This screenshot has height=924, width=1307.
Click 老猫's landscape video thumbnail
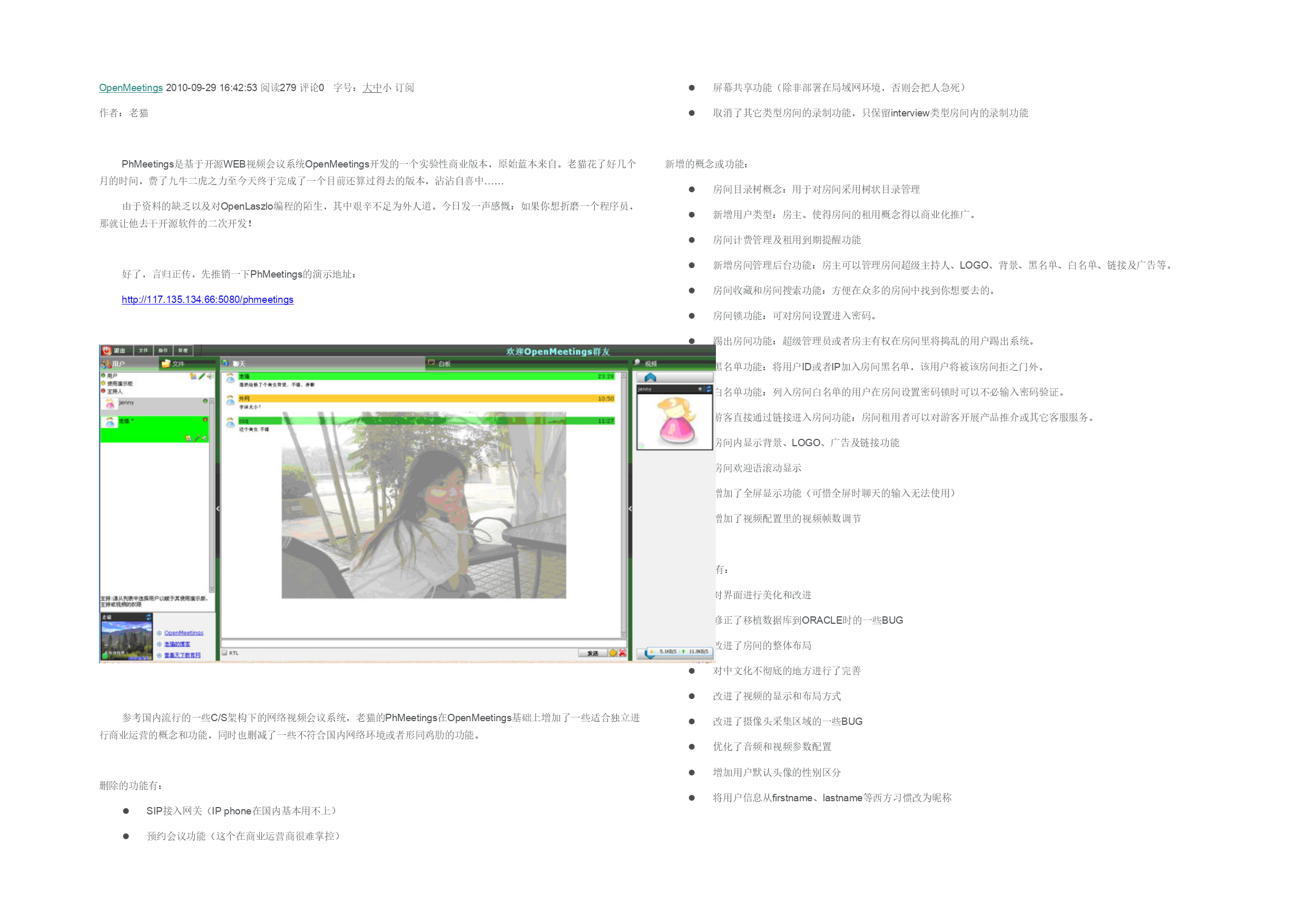pos(126,640)
